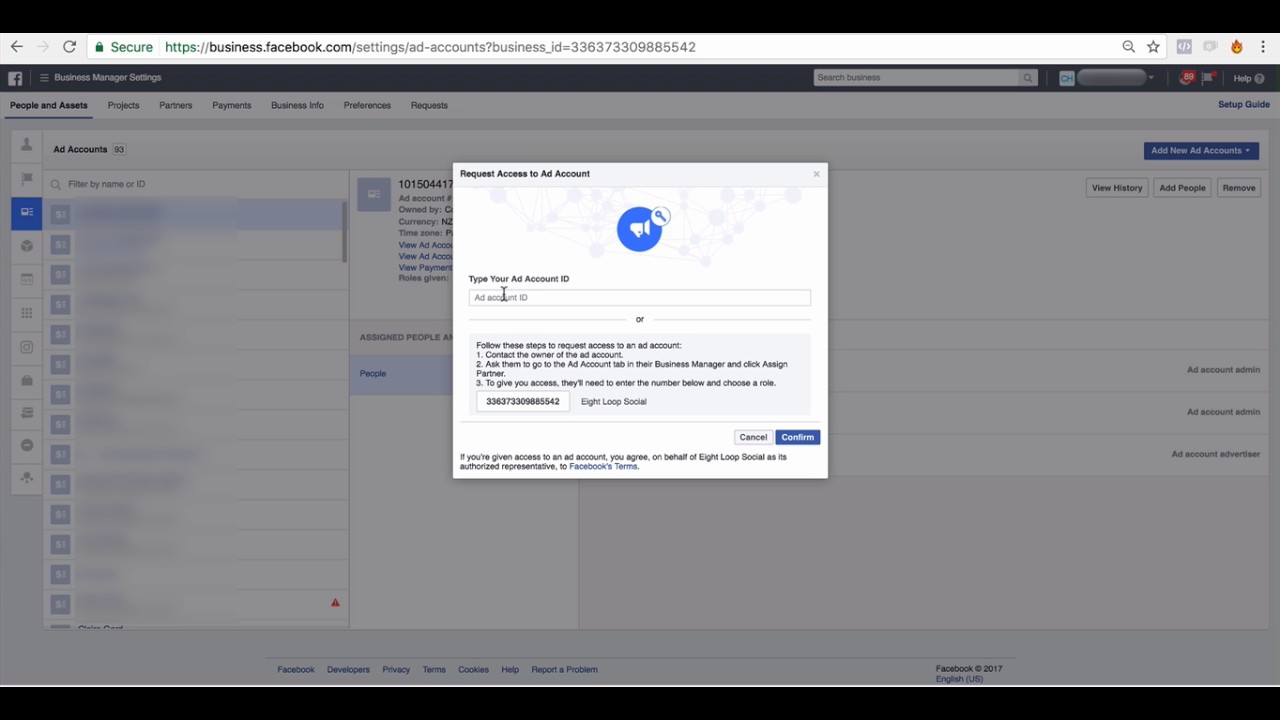This screenshot has width=1280, height=720.
Task: Open the Requests tab
Action: click(x=429, y=105)
